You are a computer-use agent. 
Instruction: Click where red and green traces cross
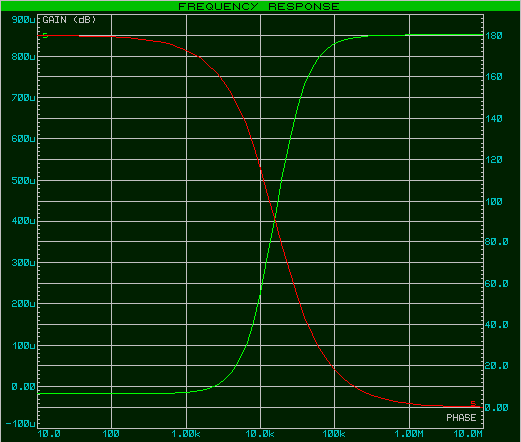(275, 220)
